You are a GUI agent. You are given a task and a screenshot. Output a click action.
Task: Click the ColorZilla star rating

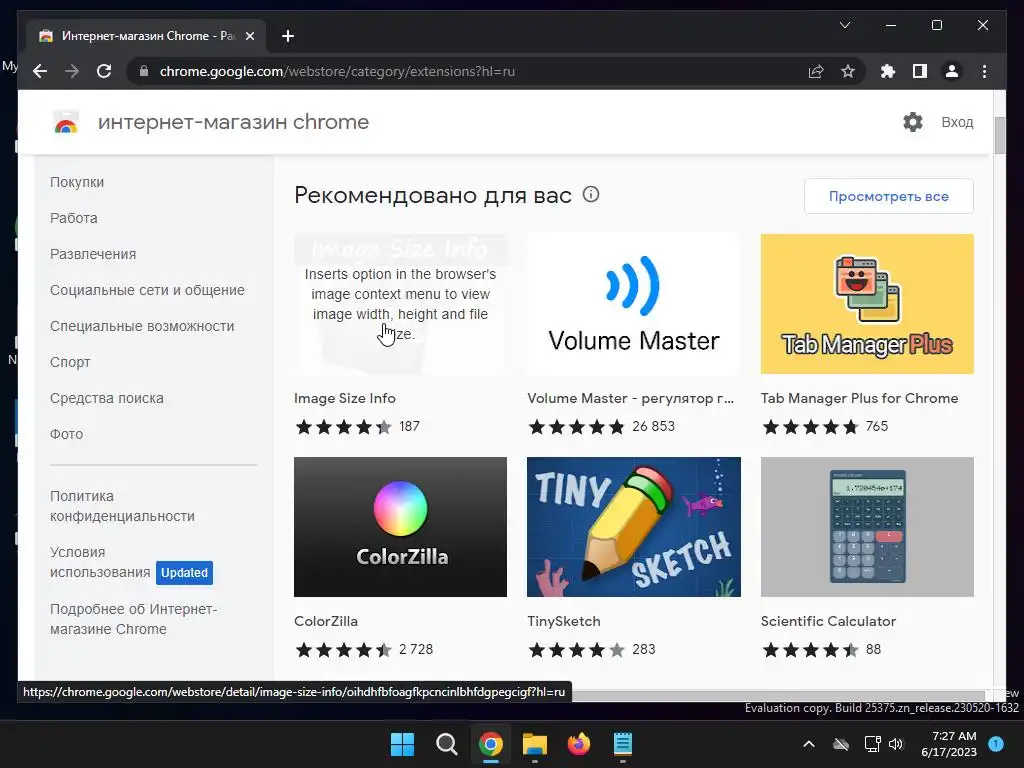pyautogui.click(x=344, y=650)
